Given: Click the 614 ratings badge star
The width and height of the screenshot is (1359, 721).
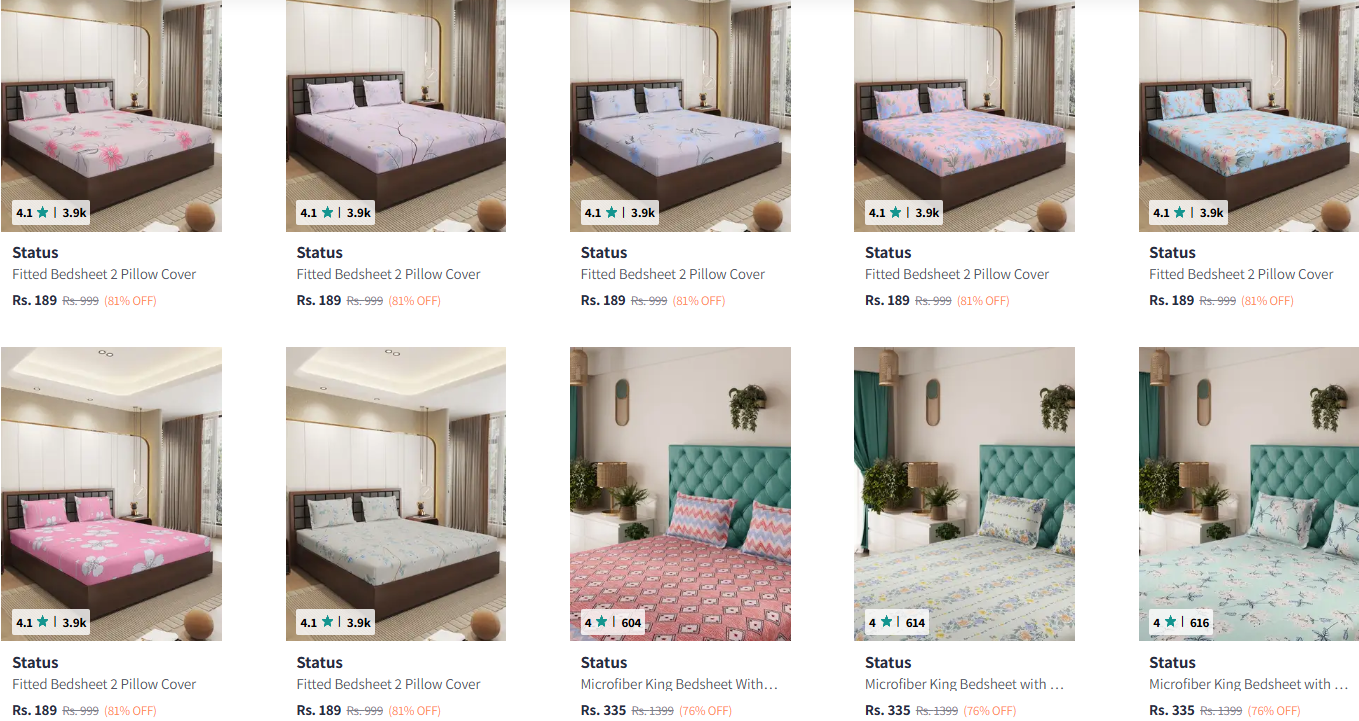Looking at the screenshot, I should [x=886, y=622].
